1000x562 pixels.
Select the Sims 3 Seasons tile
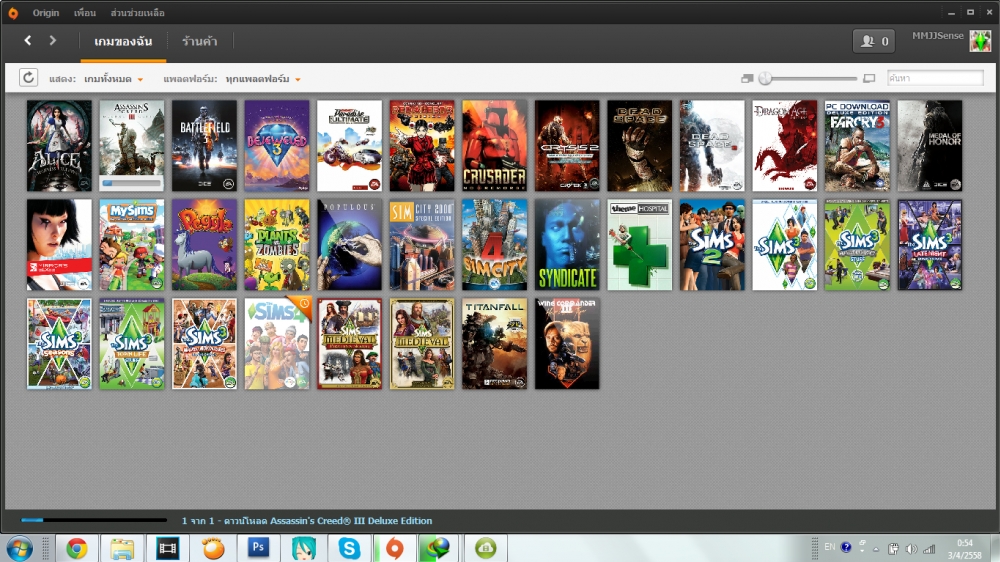(x=59, y=344)
